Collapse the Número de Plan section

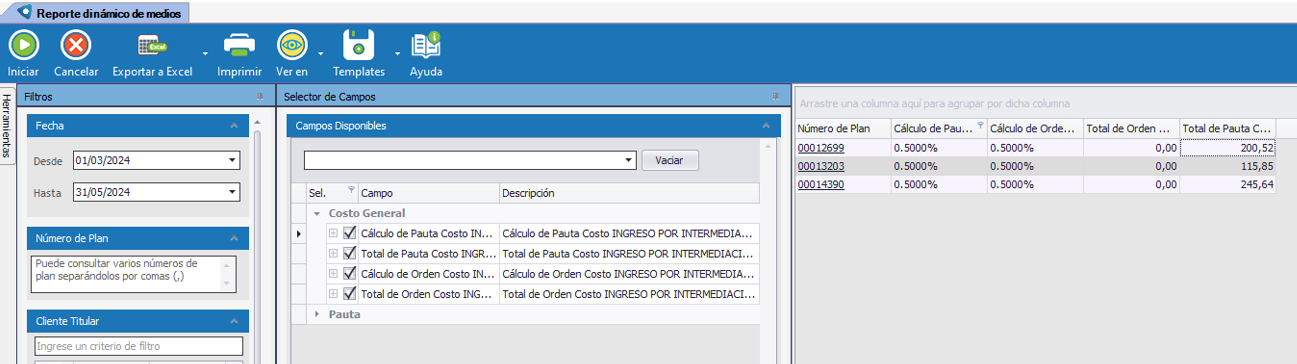click(x=234, y=238)
